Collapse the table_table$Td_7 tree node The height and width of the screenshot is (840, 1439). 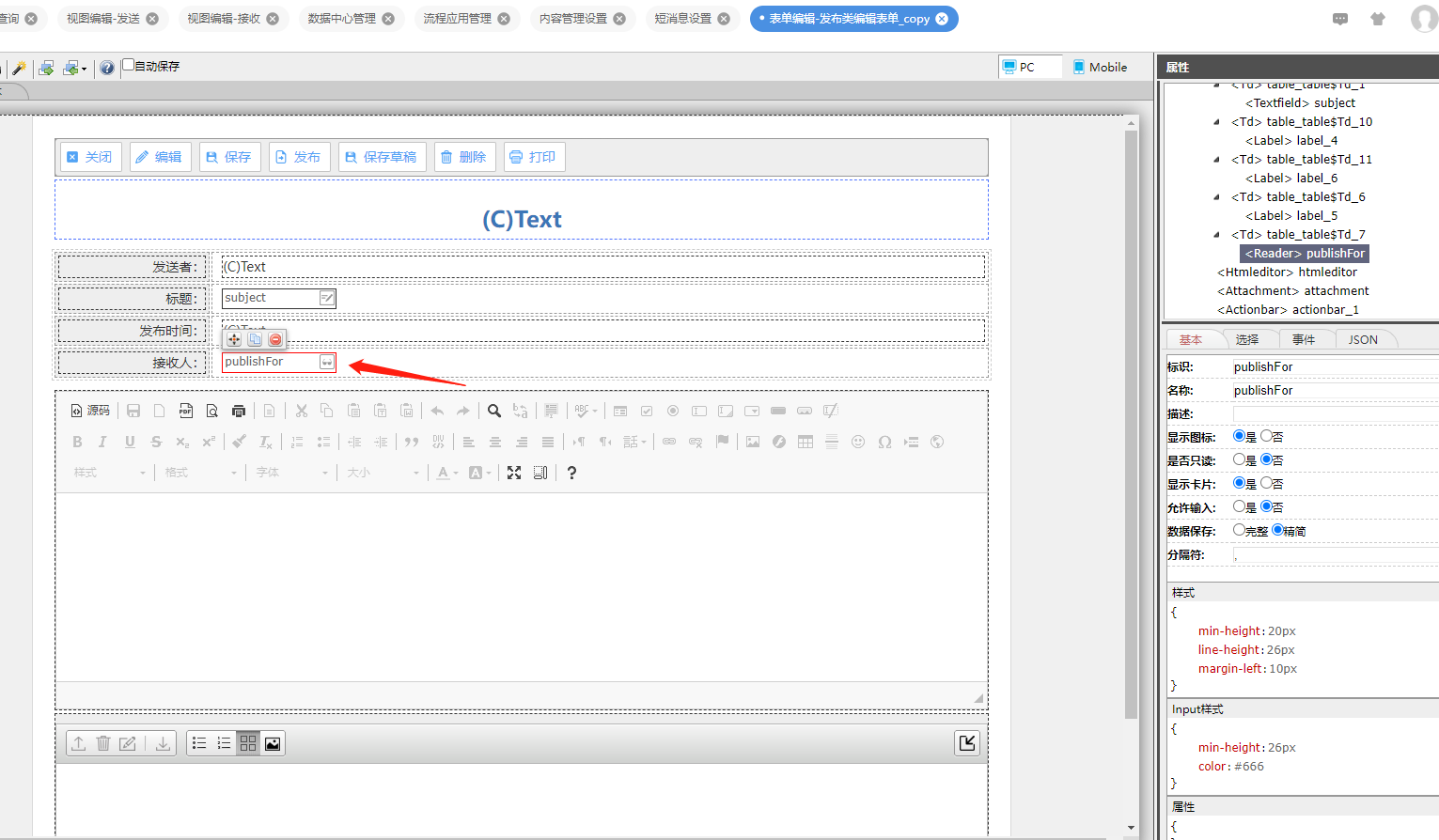click(1216, 235)
